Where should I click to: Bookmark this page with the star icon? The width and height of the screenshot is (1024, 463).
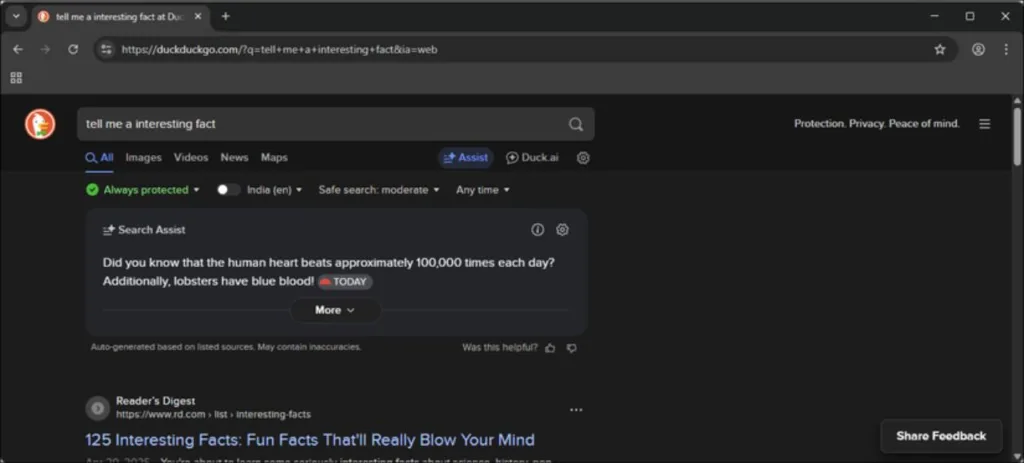coord(940,50)
